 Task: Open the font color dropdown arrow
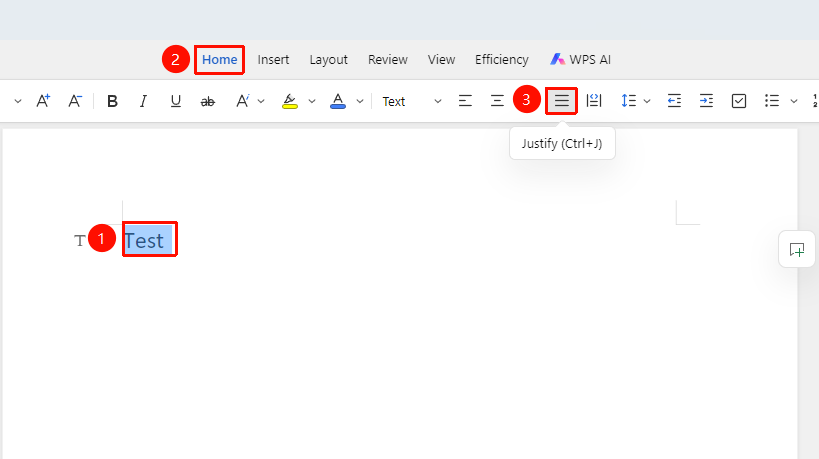(360, 101)
